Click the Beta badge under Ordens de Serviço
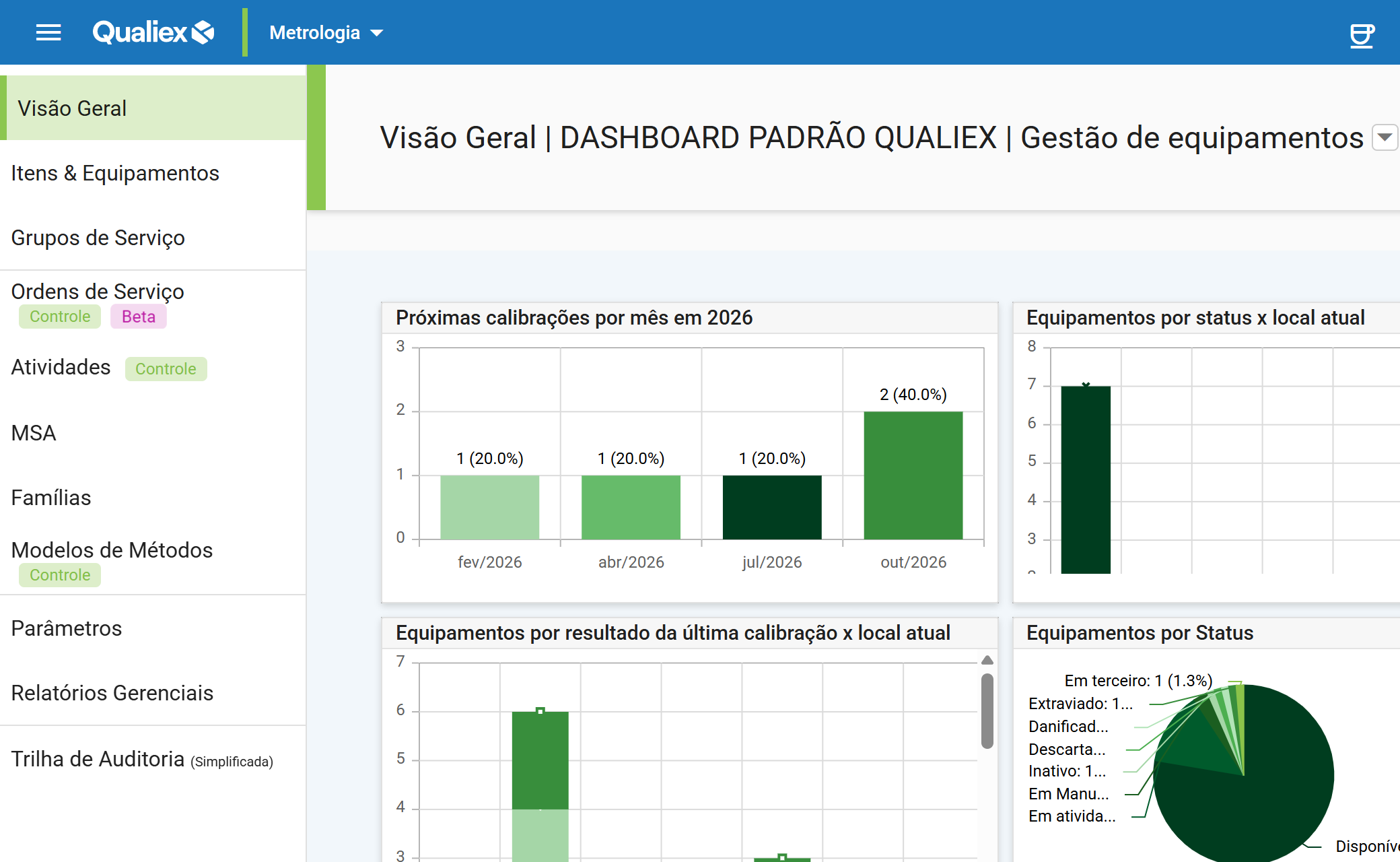The height and width of the screenshot is (862, 1400). [x=139, y=317]
